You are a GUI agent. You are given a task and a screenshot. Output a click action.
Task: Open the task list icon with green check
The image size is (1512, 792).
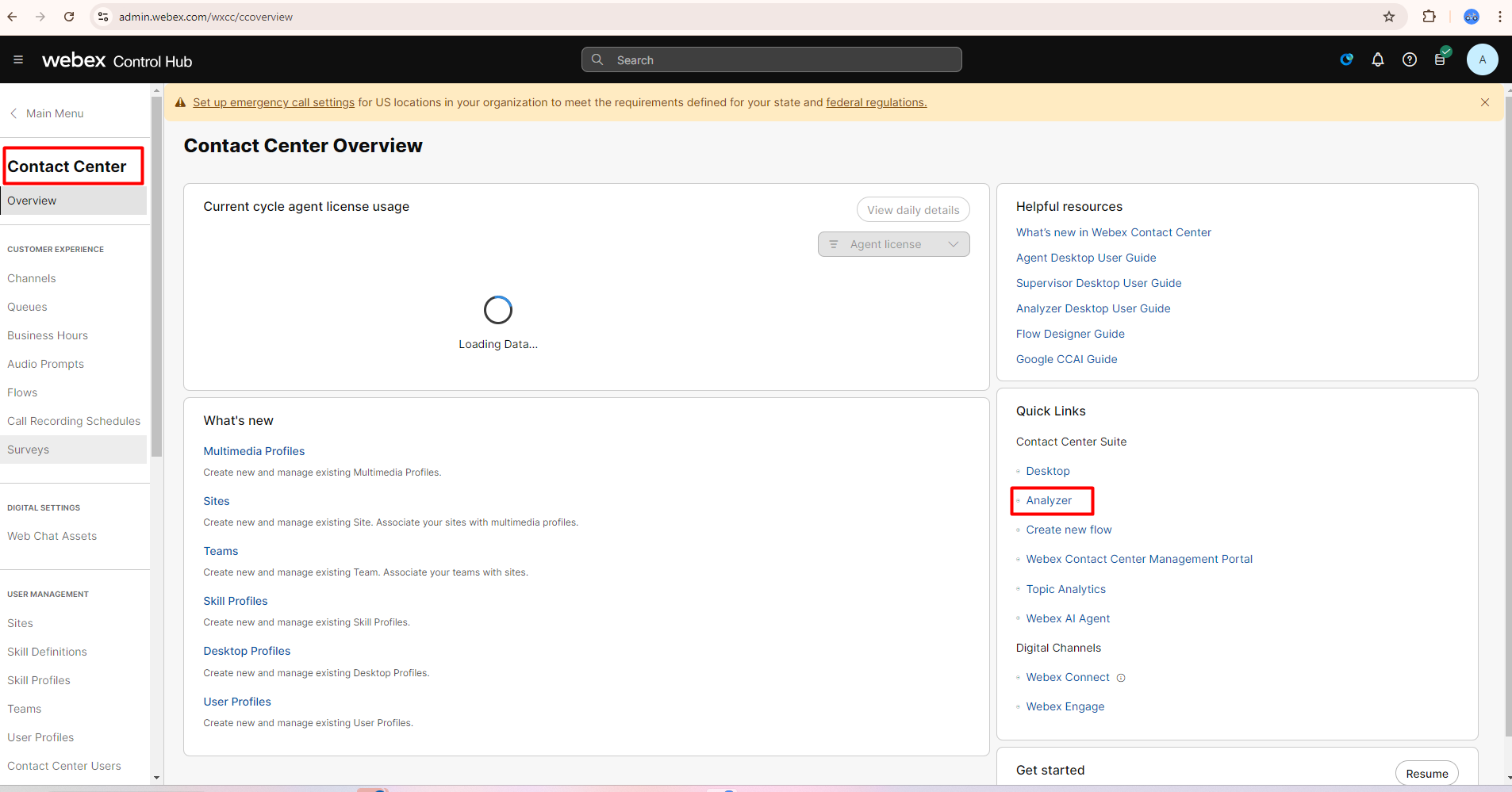coord(1441,57)
